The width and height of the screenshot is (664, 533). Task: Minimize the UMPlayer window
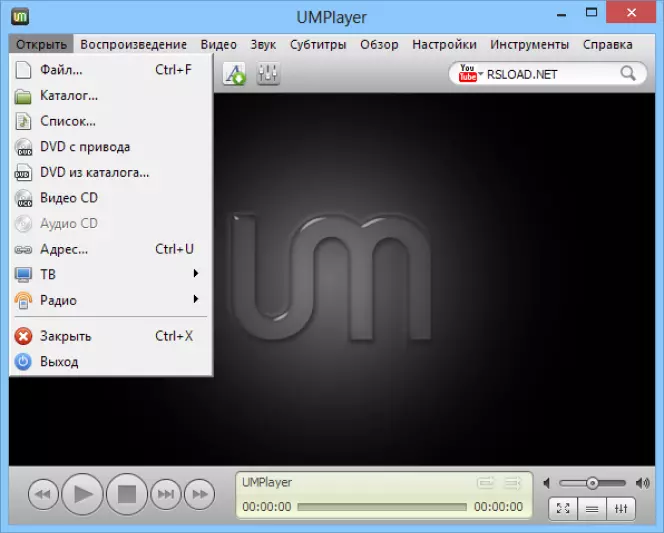562,14
